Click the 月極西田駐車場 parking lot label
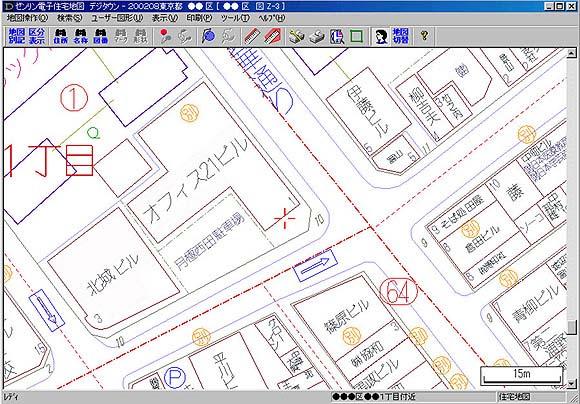 tap(210, 241)
